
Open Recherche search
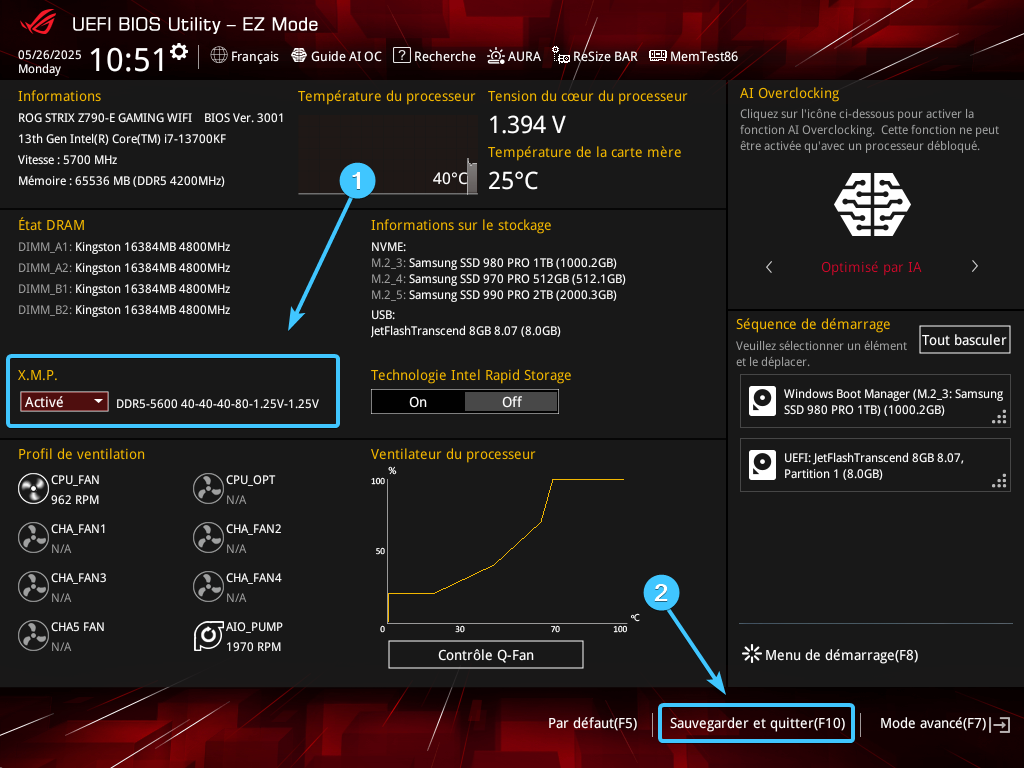pos(434,56)
